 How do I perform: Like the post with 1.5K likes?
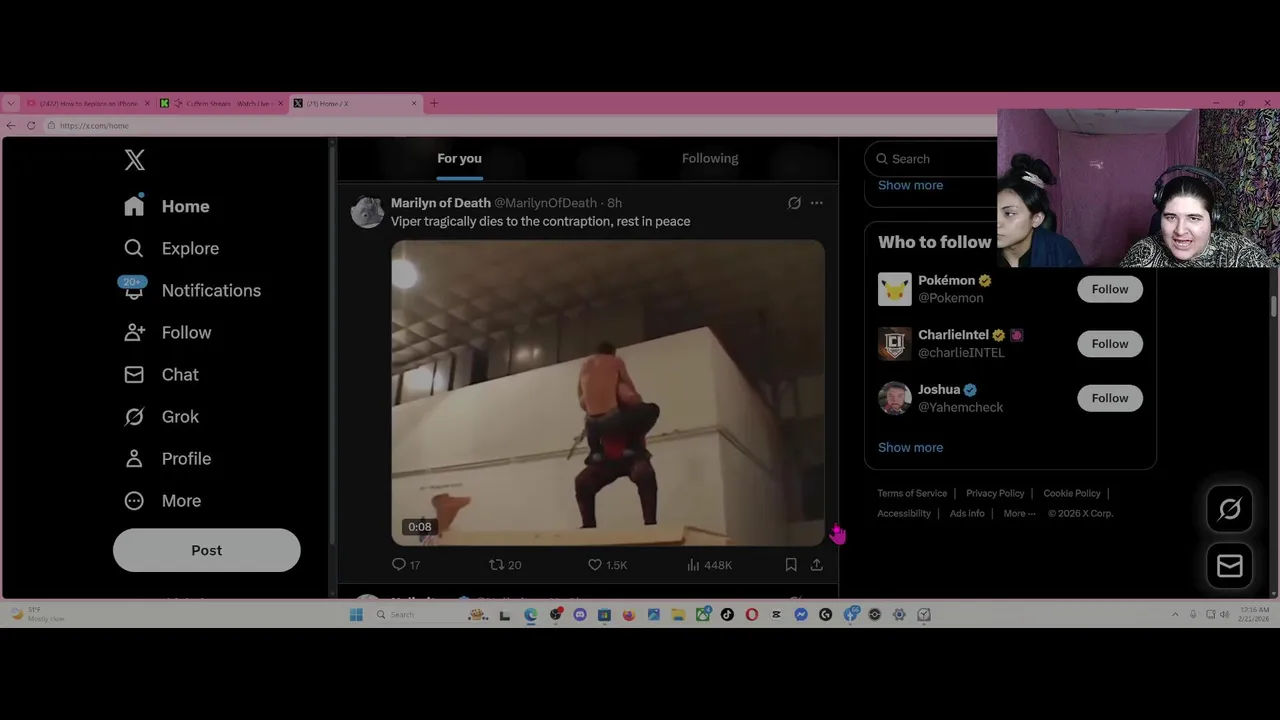click(x=607, y=565)
